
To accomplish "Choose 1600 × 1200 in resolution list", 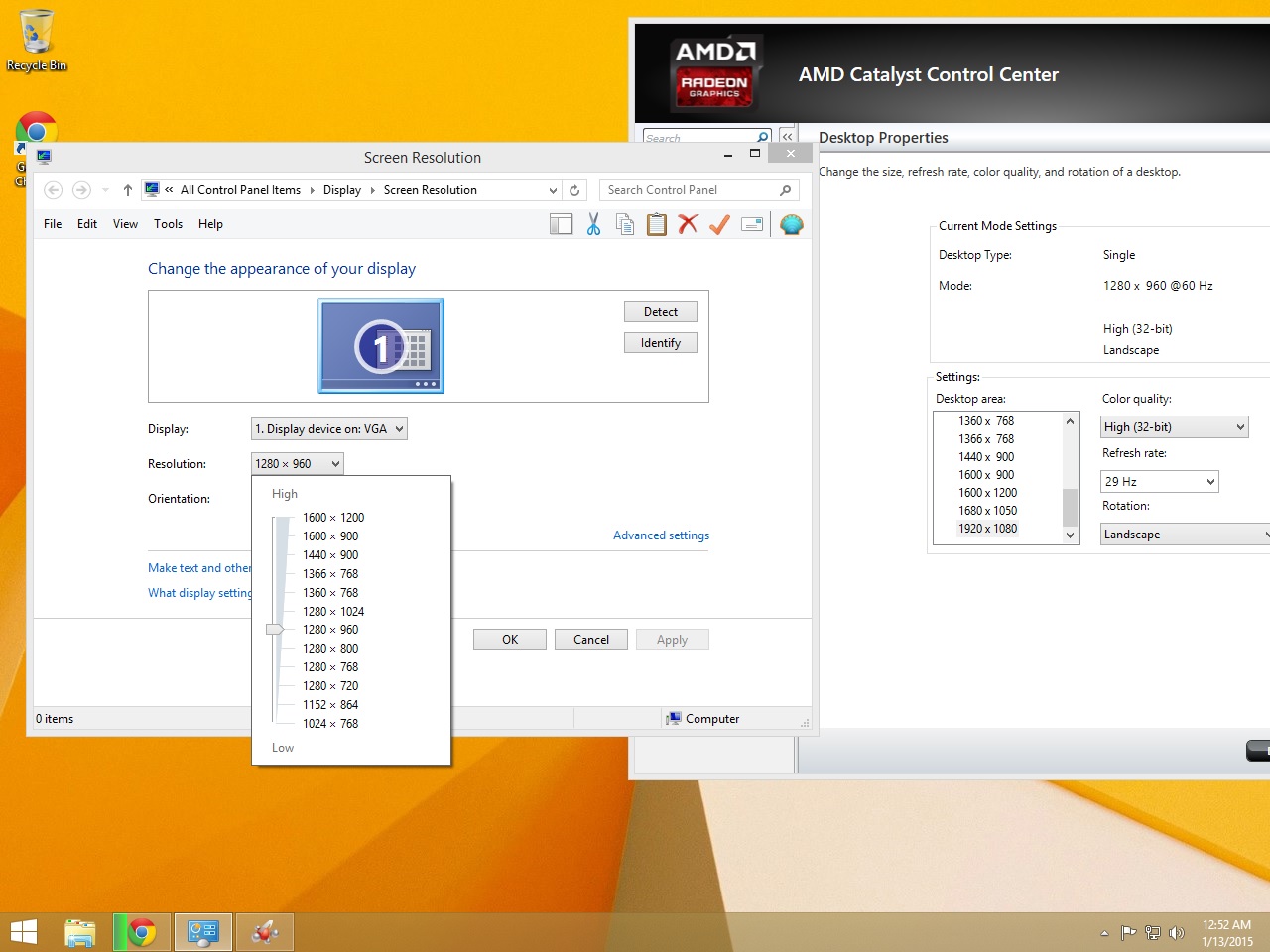I will 333,518.
